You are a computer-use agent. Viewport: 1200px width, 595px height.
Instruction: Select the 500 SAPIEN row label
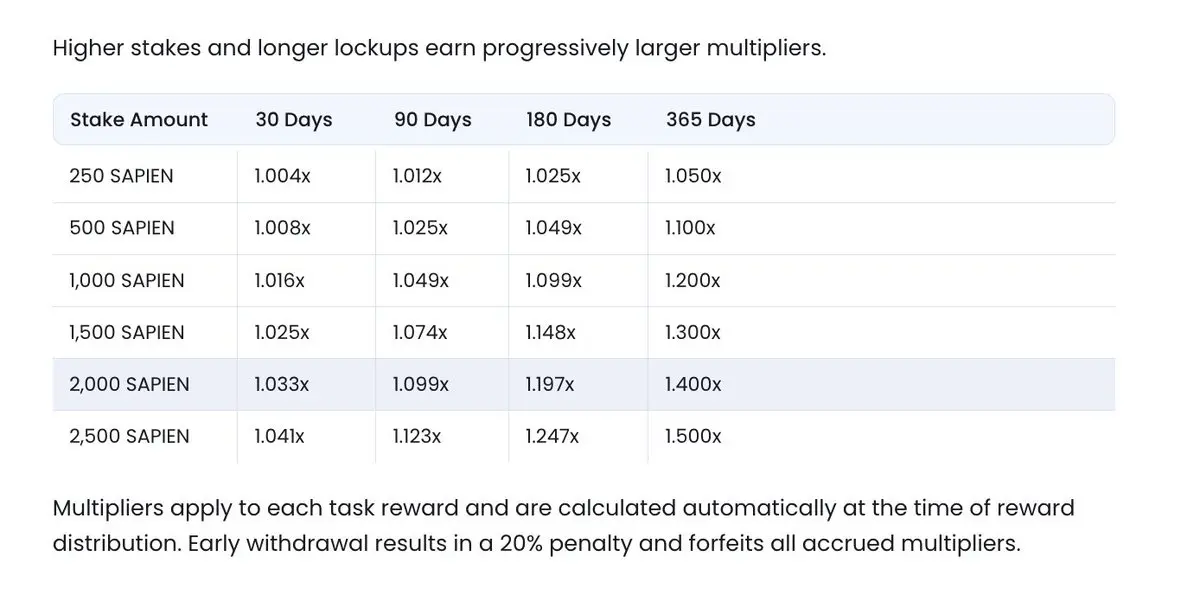click(x=122, y=228)
